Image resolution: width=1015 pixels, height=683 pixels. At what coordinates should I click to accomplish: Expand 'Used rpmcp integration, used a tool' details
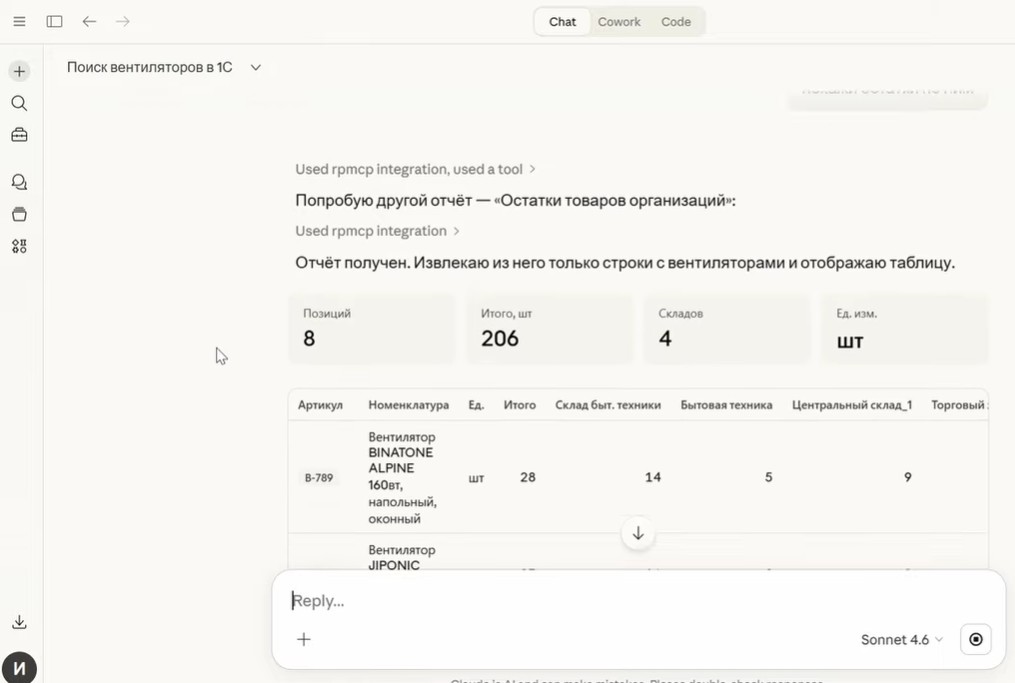(x=415, y=169)
